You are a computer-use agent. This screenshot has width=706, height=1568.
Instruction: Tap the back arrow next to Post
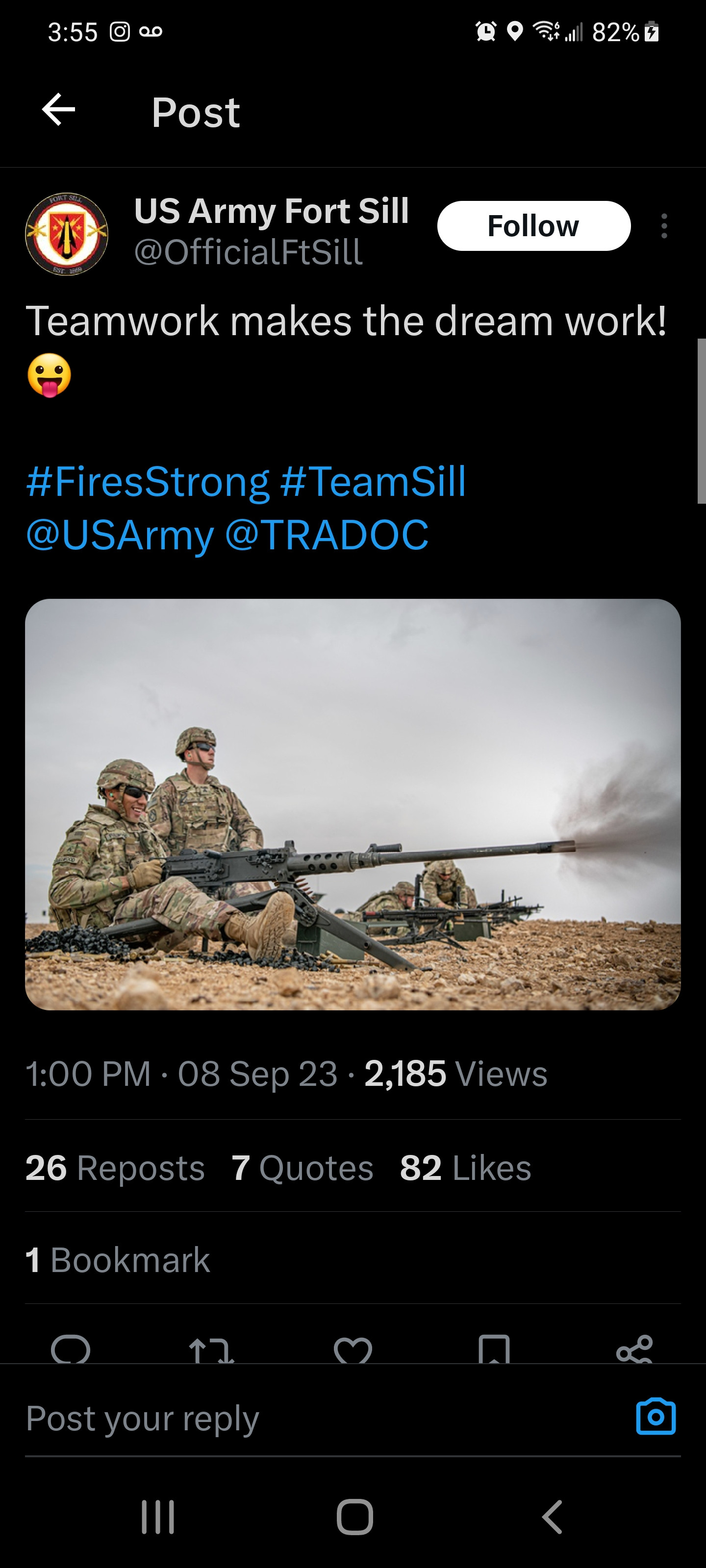point(58,110)
